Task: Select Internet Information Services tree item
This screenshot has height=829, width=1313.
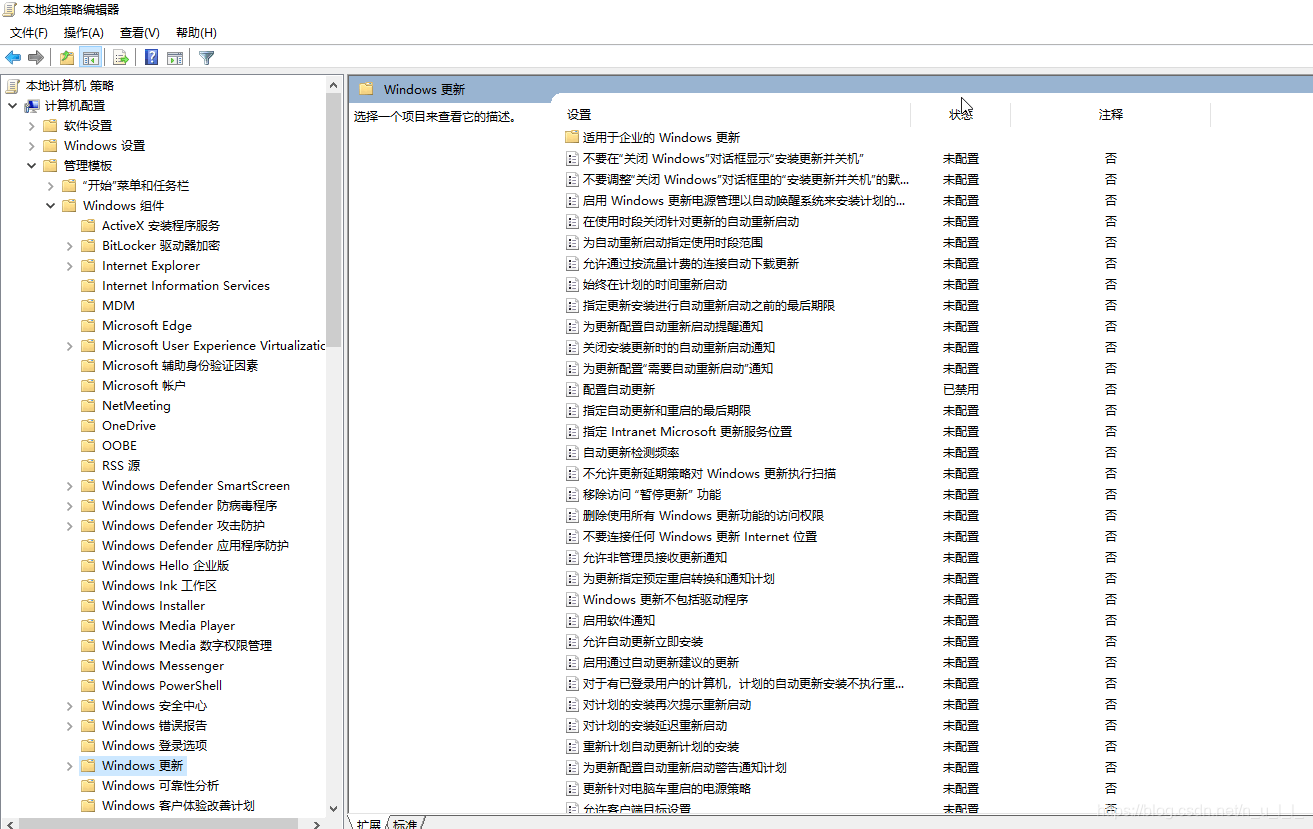Action: pyautogui.click(x=186, y=286)
